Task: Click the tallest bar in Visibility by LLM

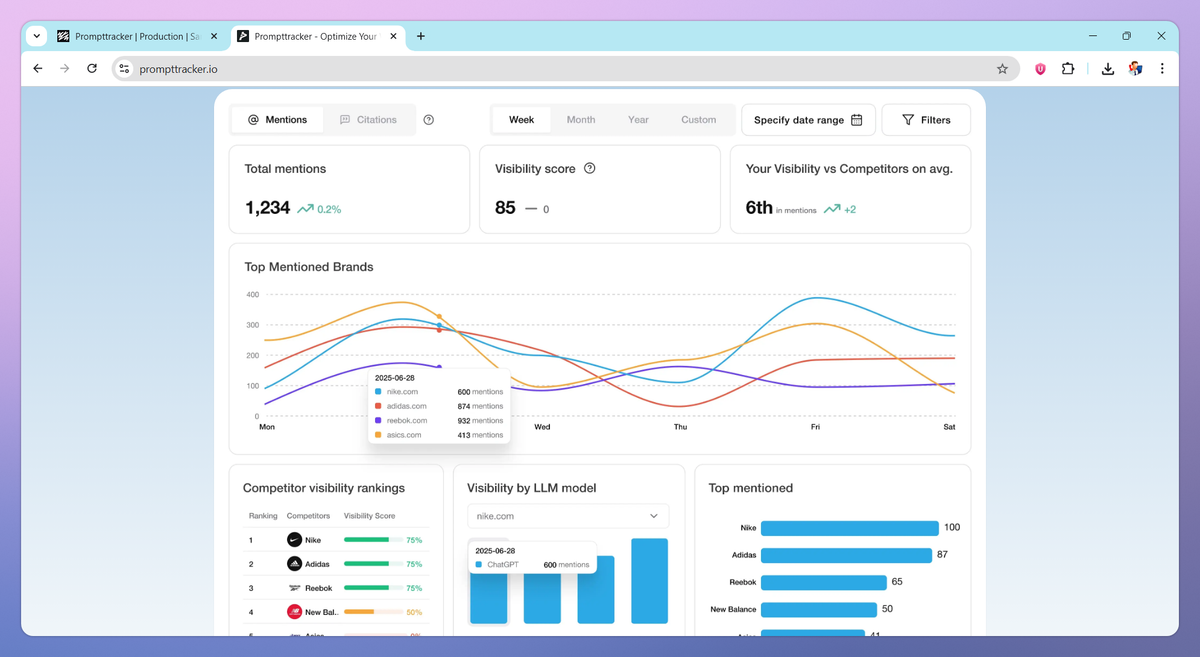Action: coord(649,581)
